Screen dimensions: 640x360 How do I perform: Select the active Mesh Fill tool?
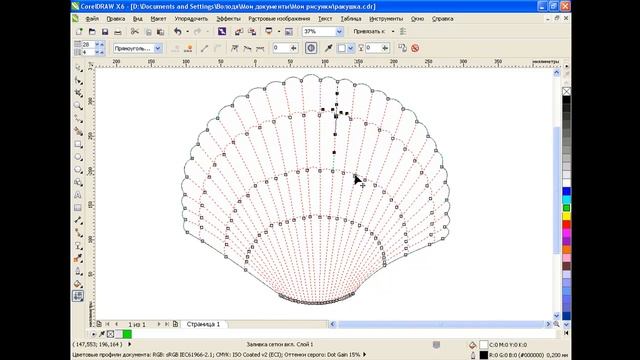[x=78, y=296]
